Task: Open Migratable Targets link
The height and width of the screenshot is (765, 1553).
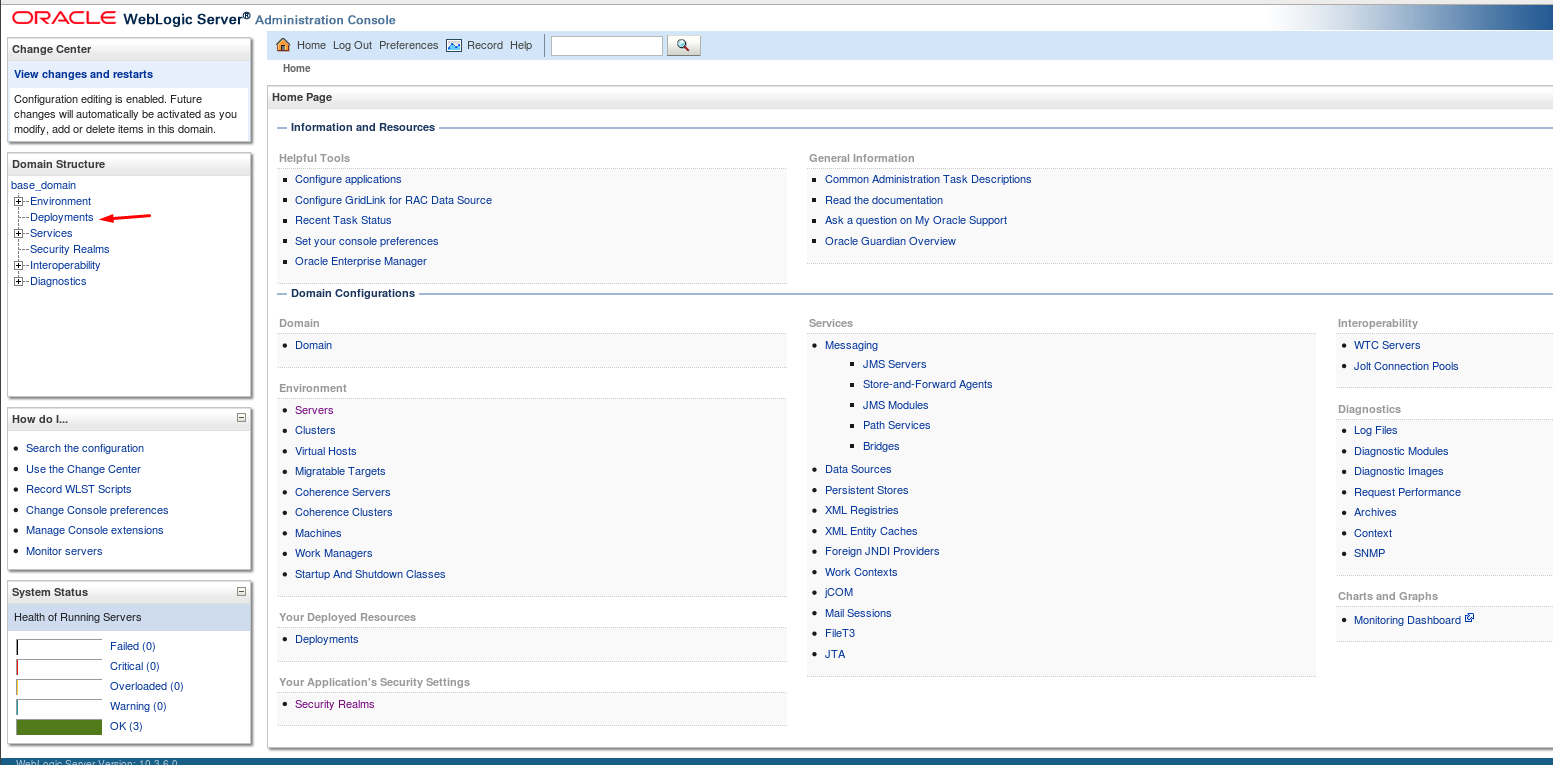Action: 340,471
